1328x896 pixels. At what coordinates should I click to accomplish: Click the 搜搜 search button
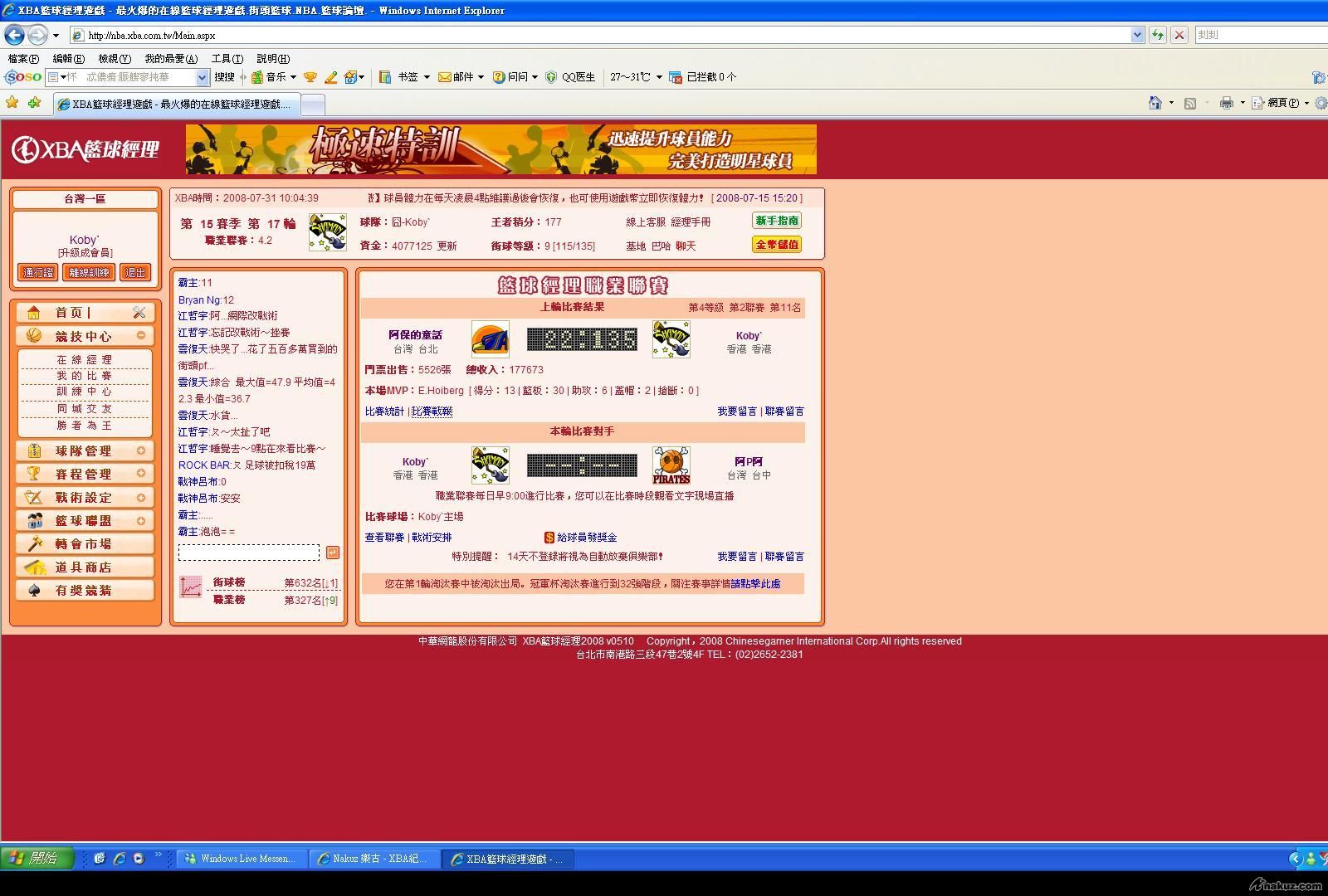224,77
